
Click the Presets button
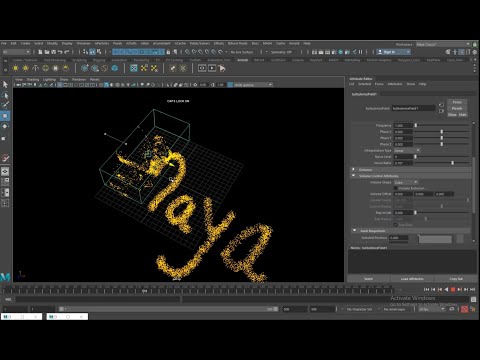tap(457, 108)
